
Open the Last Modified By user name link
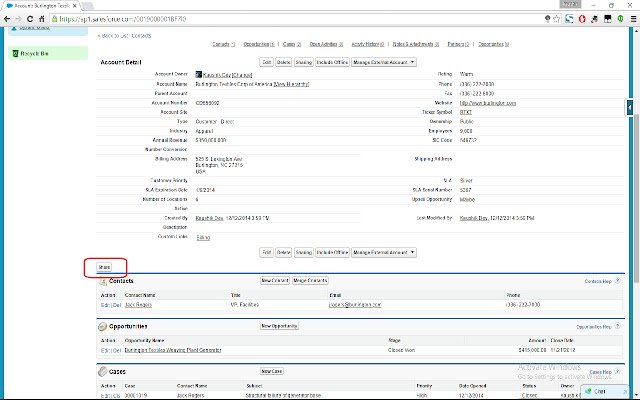pos(473,218)
